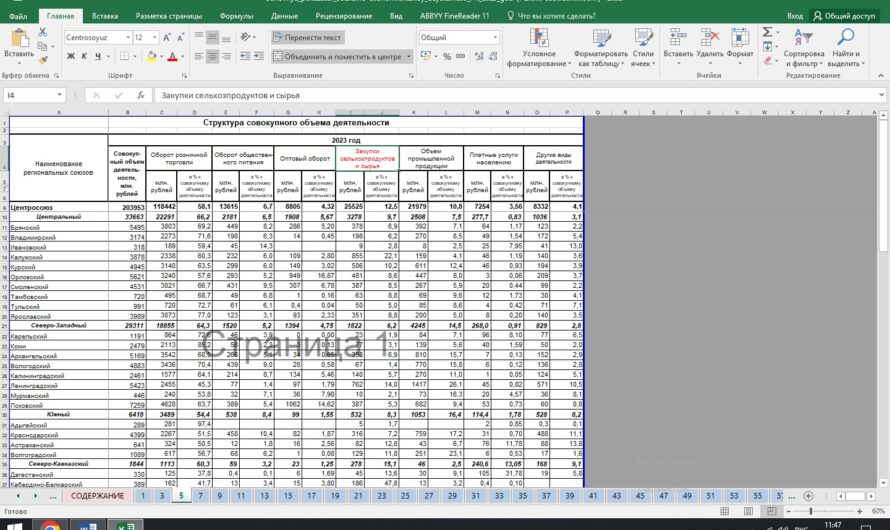
Task: Click the Общий доступ share button
Action: [x=845, y=16]
